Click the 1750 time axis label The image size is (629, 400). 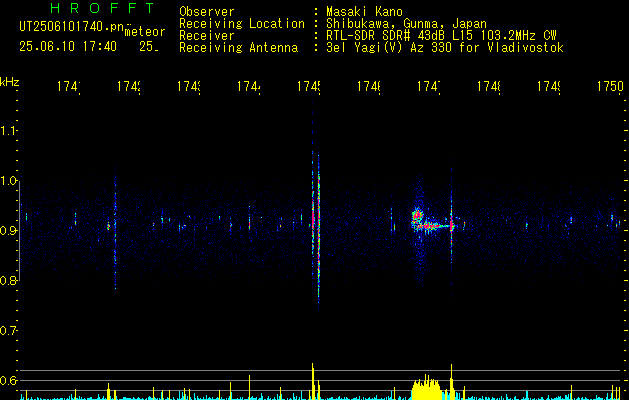610,86
